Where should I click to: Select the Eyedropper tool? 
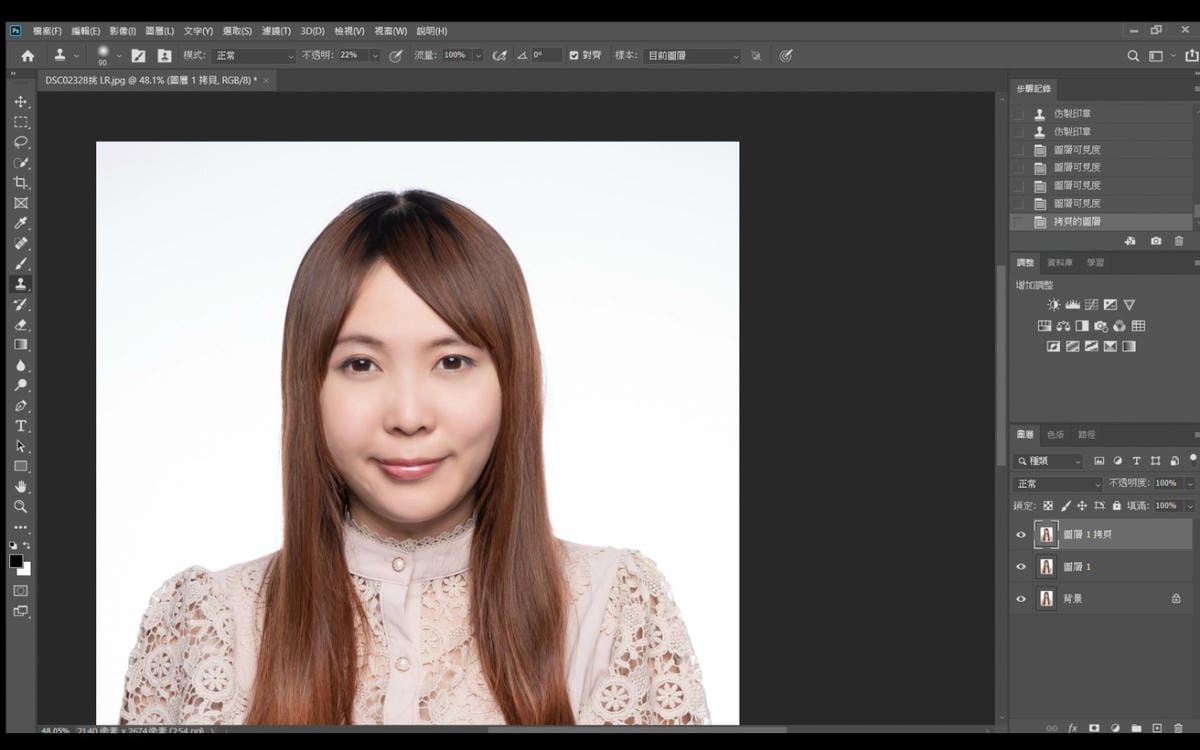tap(20, 223)
